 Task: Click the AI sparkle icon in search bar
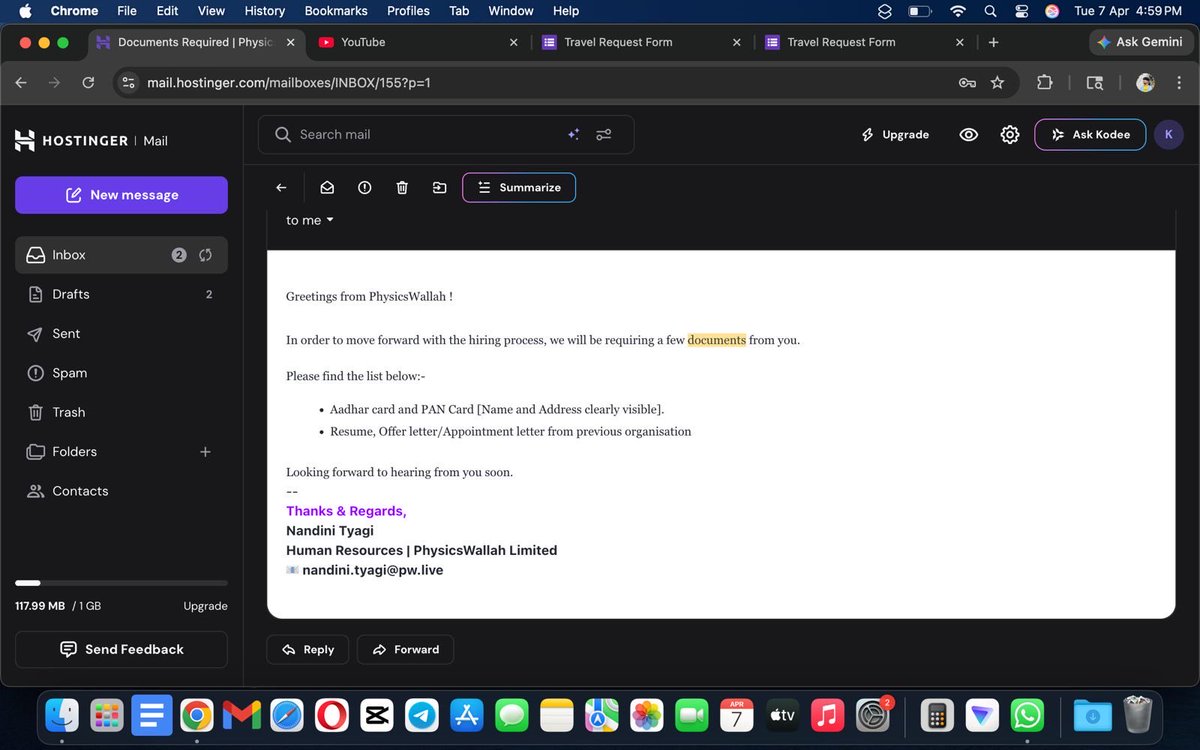[574, 134]
